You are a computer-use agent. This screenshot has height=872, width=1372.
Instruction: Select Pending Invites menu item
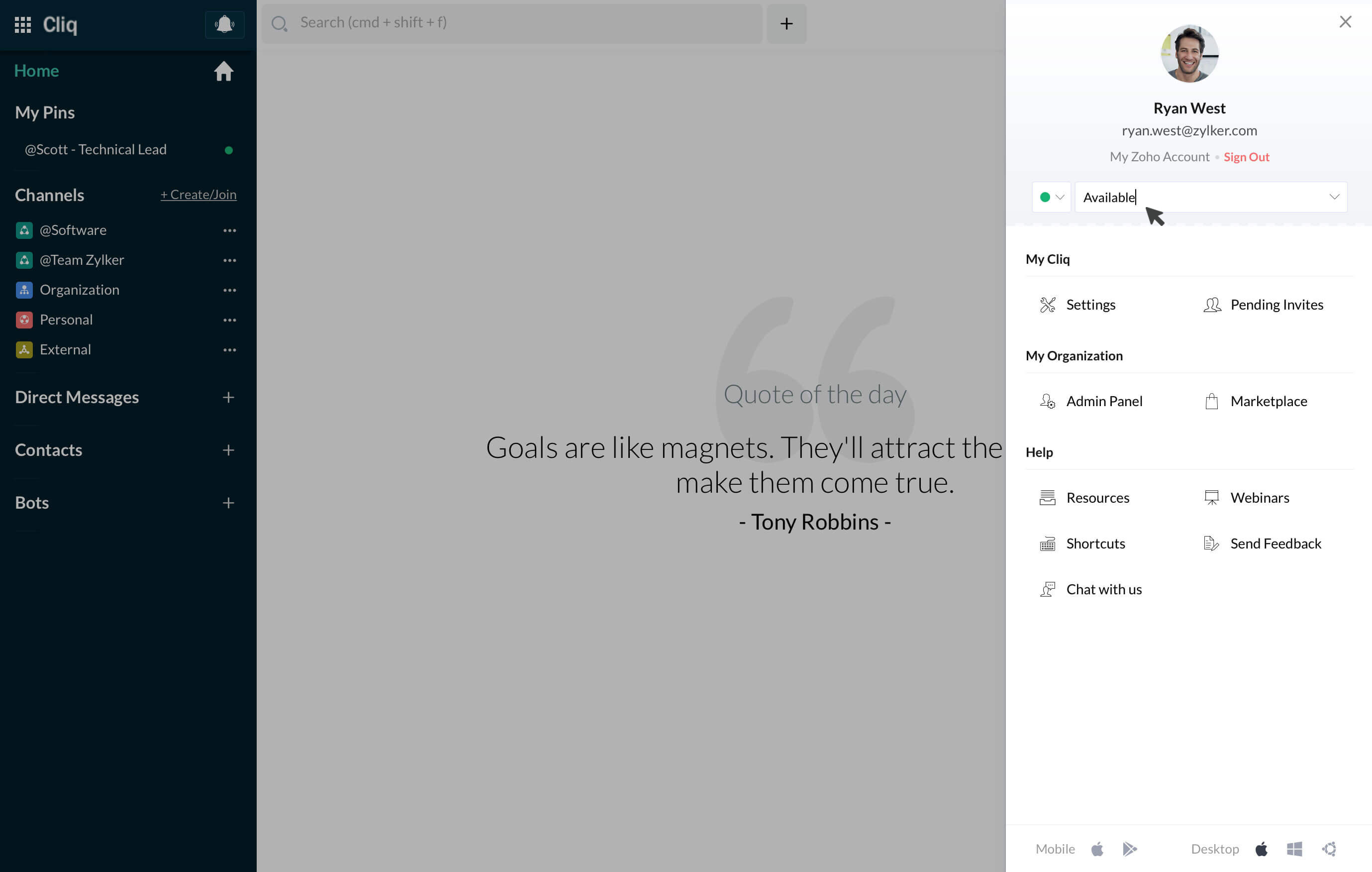(x=1276, y=305)
